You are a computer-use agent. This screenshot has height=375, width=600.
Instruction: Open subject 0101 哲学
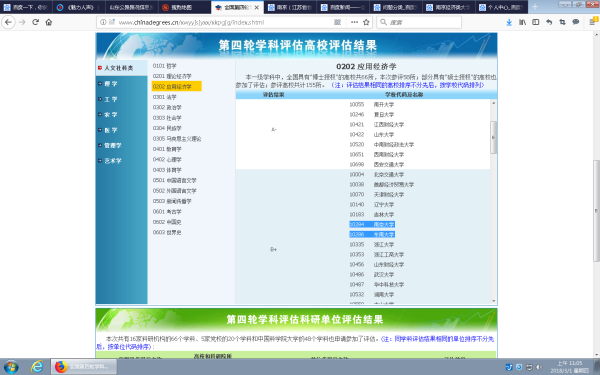click(165, 66)
